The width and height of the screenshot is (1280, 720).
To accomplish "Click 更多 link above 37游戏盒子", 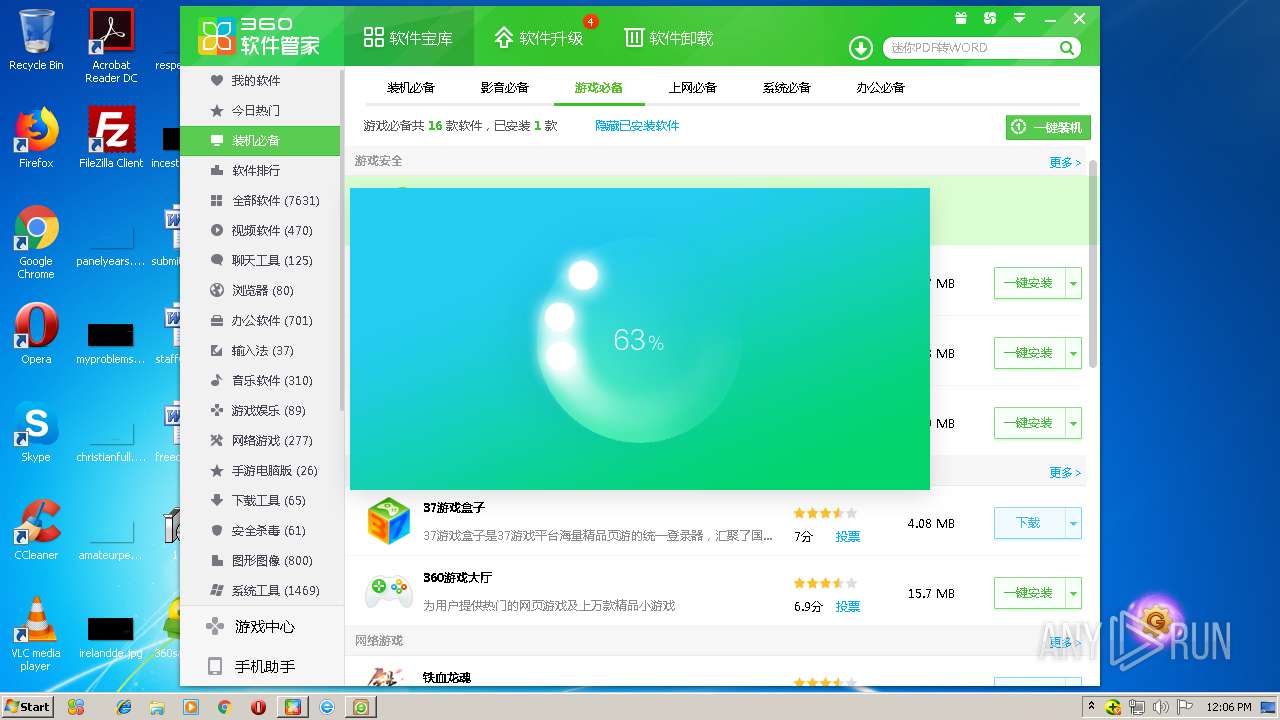I will click(1064, 472).
